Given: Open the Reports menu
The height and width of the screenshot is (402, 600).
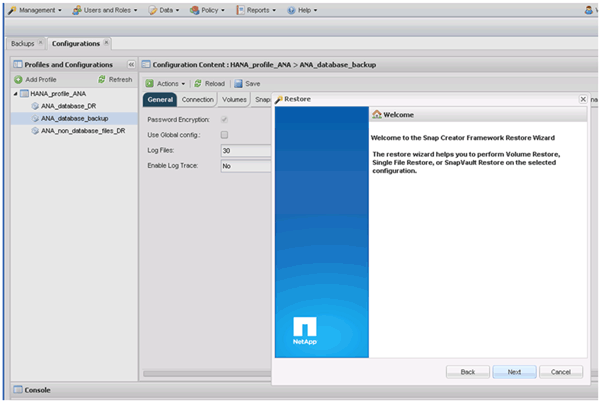Looking at the screenshot, I should (x=257, y=10).
